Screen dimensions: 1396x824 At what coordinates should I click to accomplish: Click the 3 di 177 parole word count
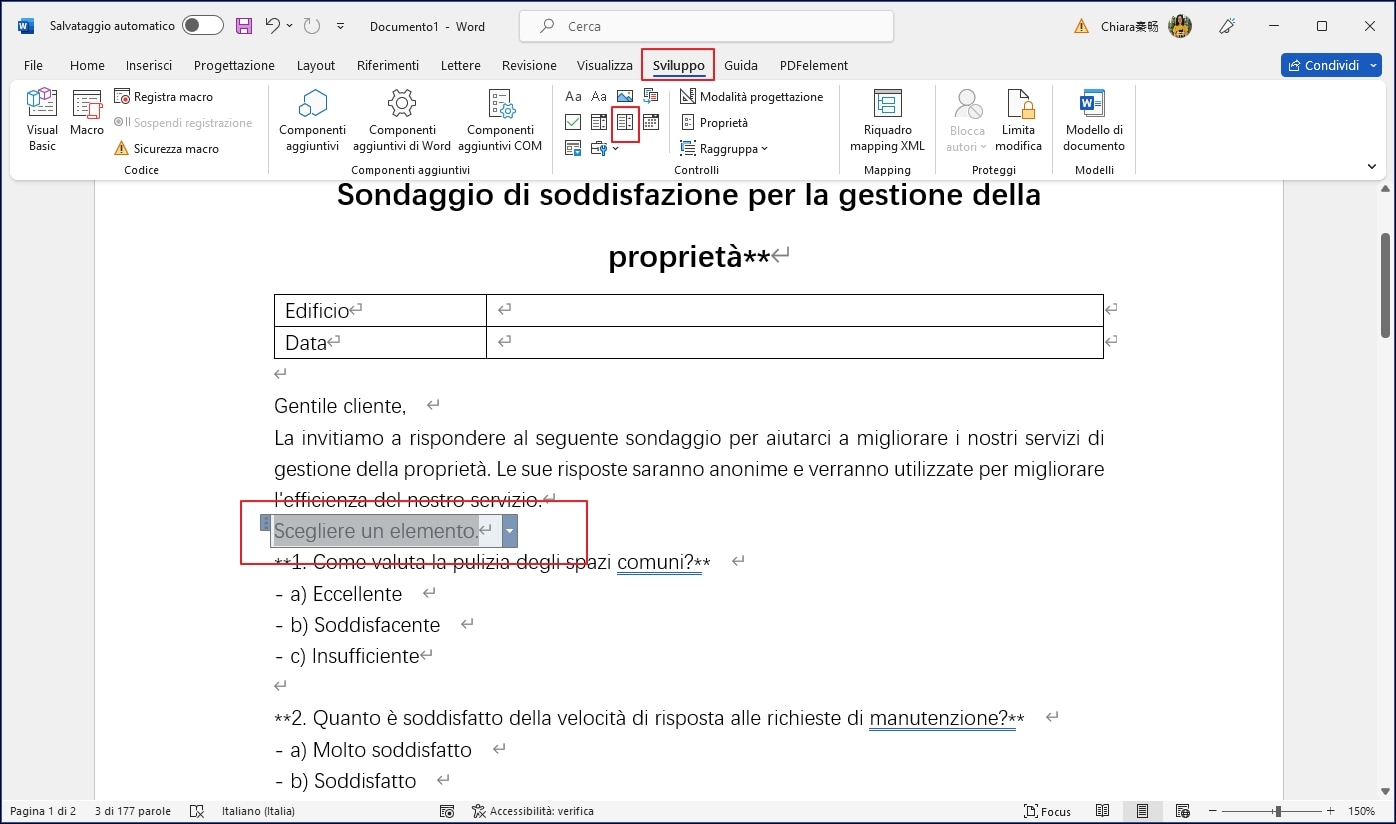coord(133,811)
